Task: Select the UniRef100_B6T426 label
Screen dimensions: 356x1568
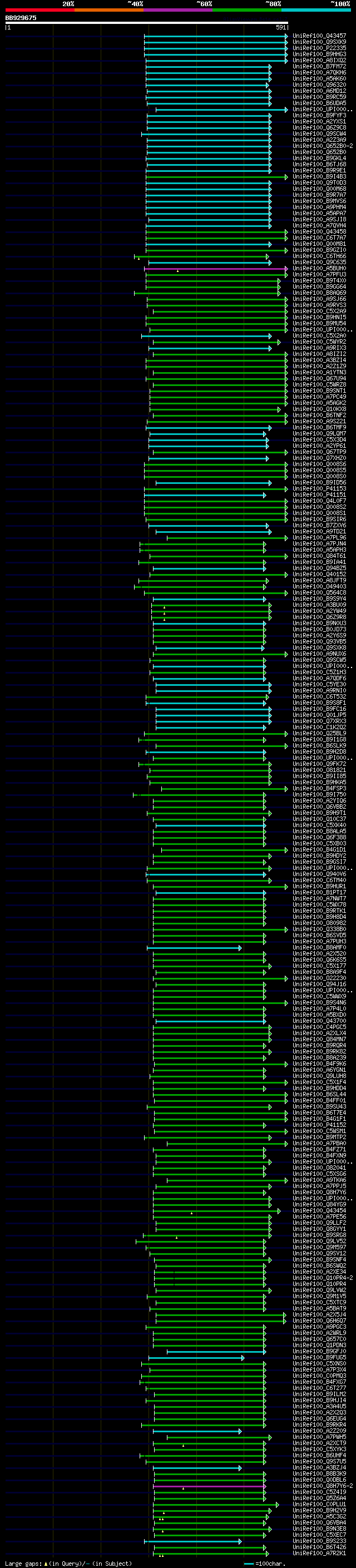Action: (319, 1547)
